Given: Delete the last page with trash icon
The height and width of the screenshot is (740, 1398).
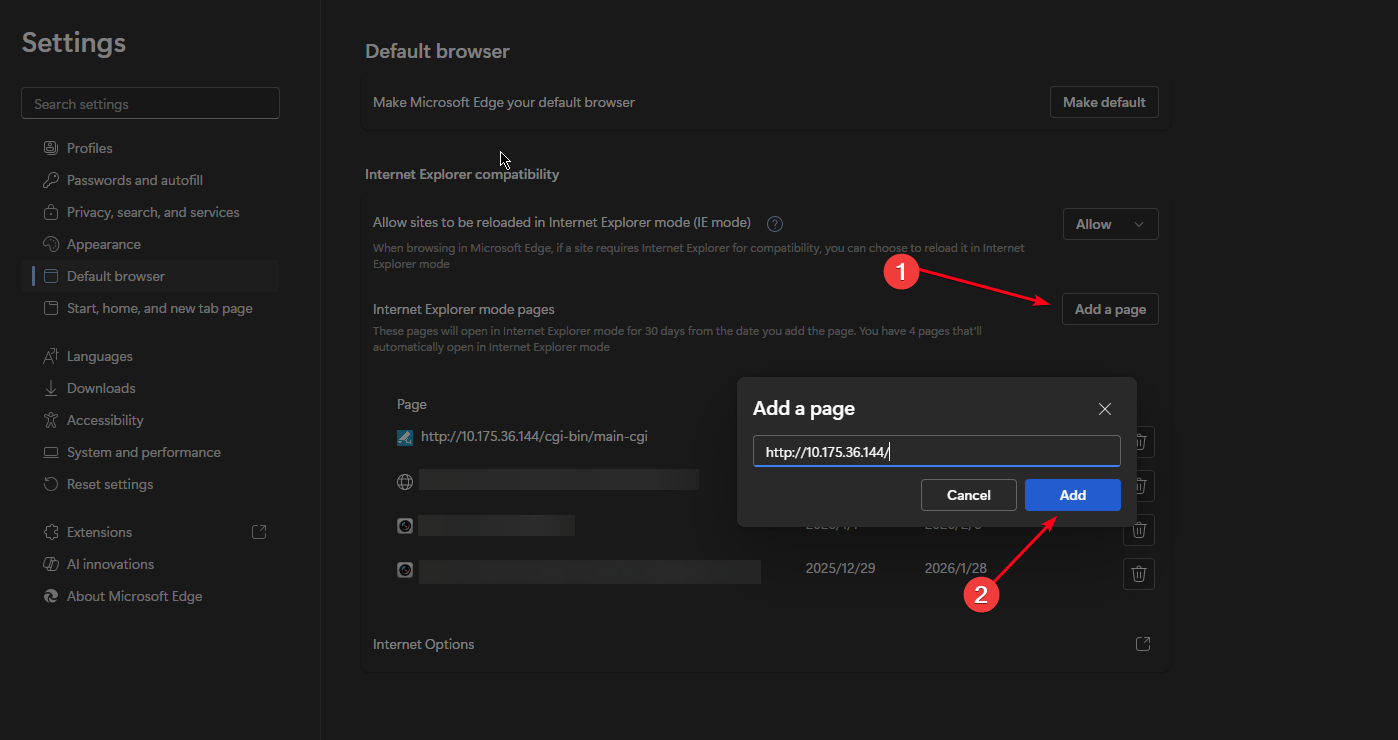Looking at the screenshot, I should click(x=1138, y=574).
